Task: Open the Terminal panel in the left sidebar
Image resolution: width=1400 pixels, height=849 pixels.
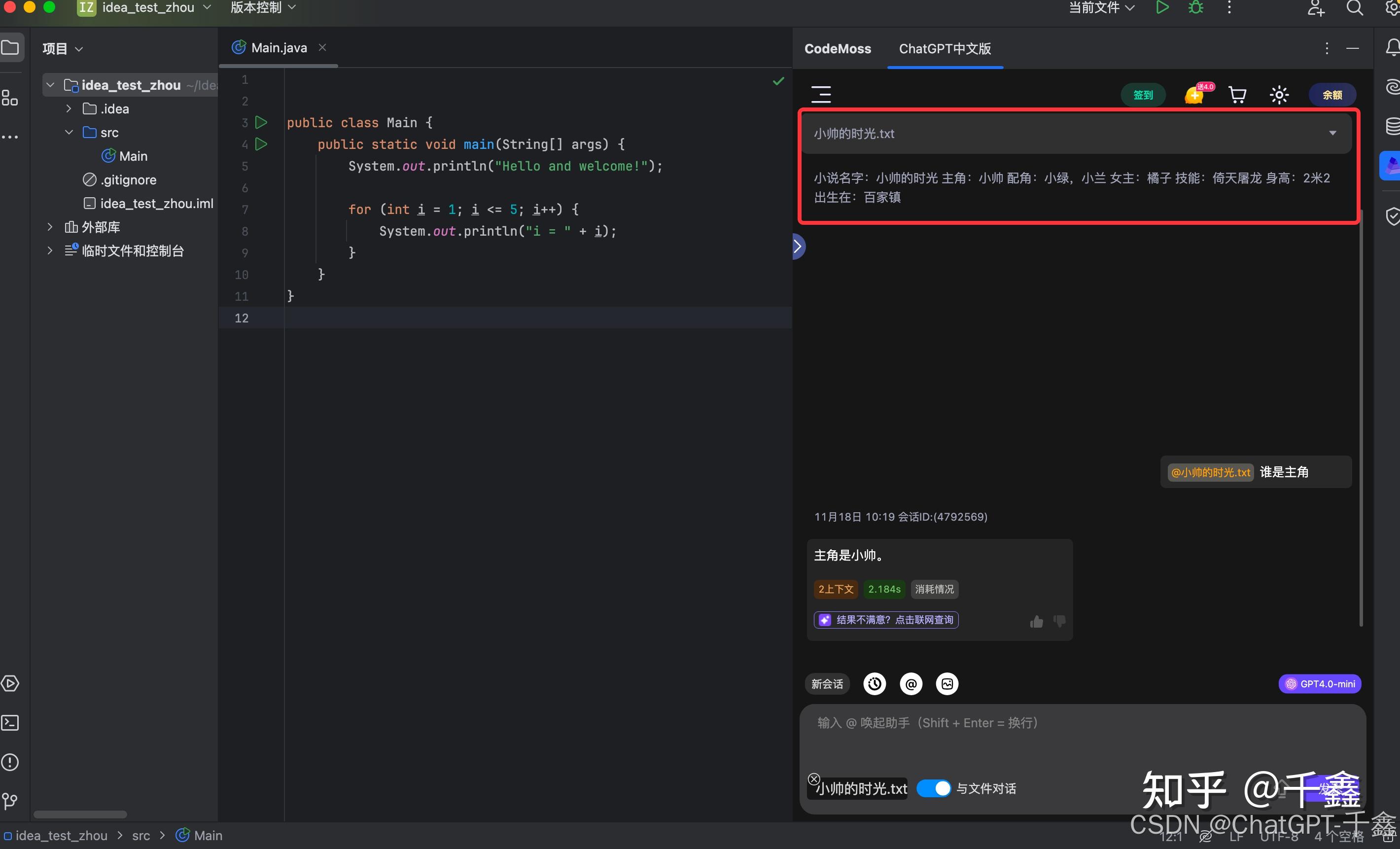Action: click(11, 722)
